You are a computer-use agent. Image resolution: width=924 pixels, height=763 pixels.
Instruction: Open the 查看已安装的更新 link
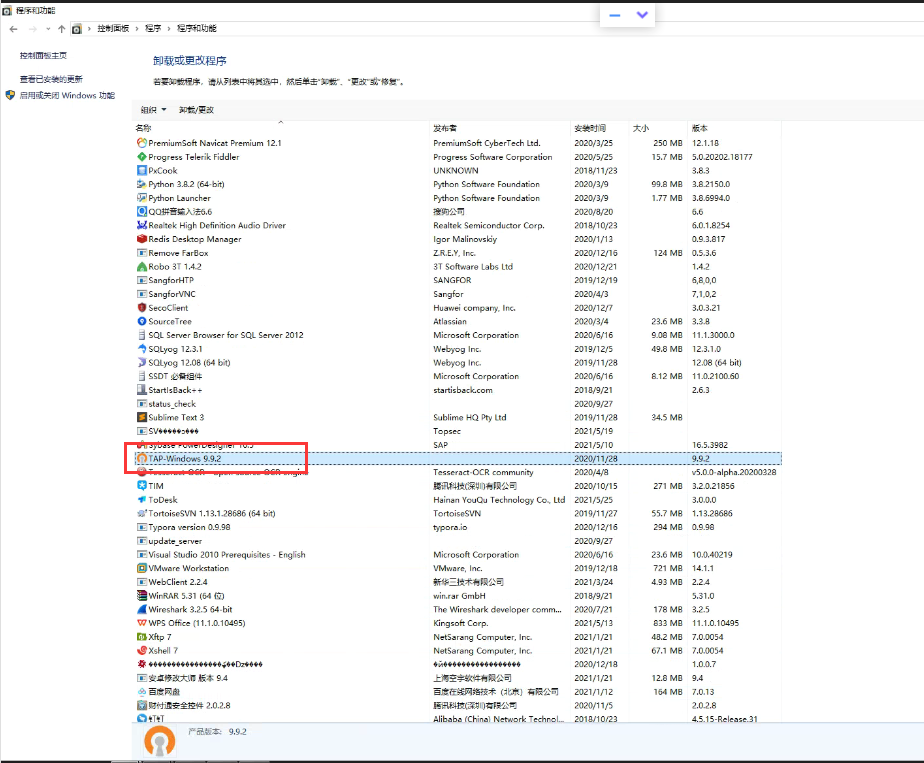tap(51, 79)
